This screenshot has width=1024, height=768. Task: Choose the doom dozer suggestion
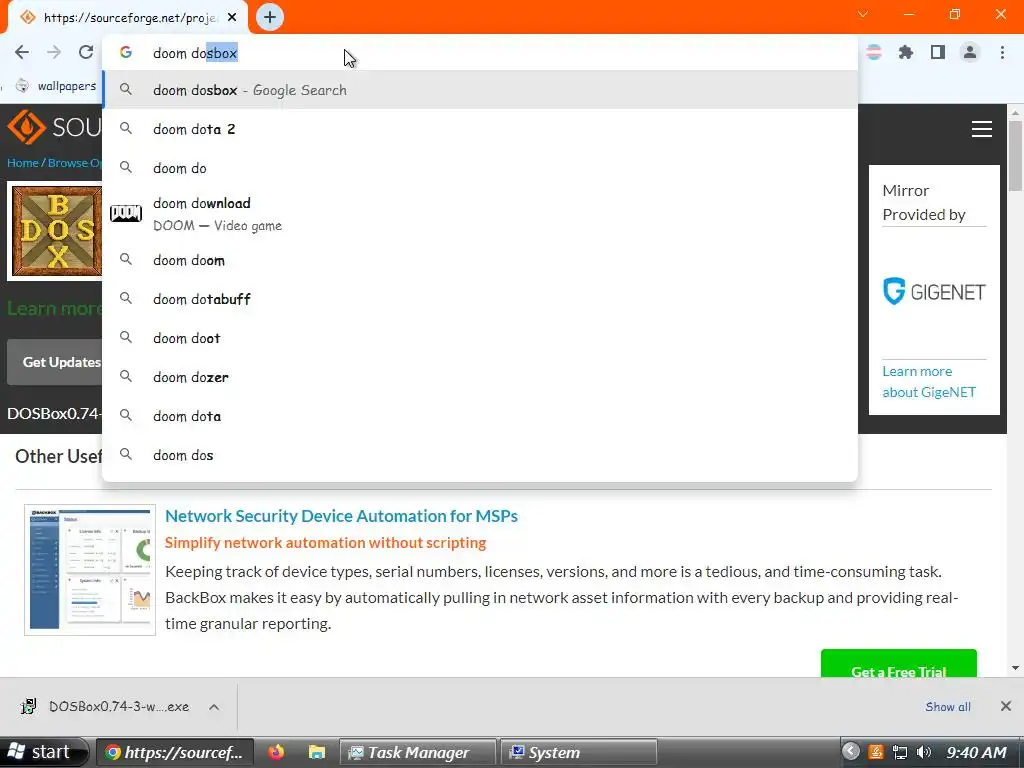(x=480, y=377)
